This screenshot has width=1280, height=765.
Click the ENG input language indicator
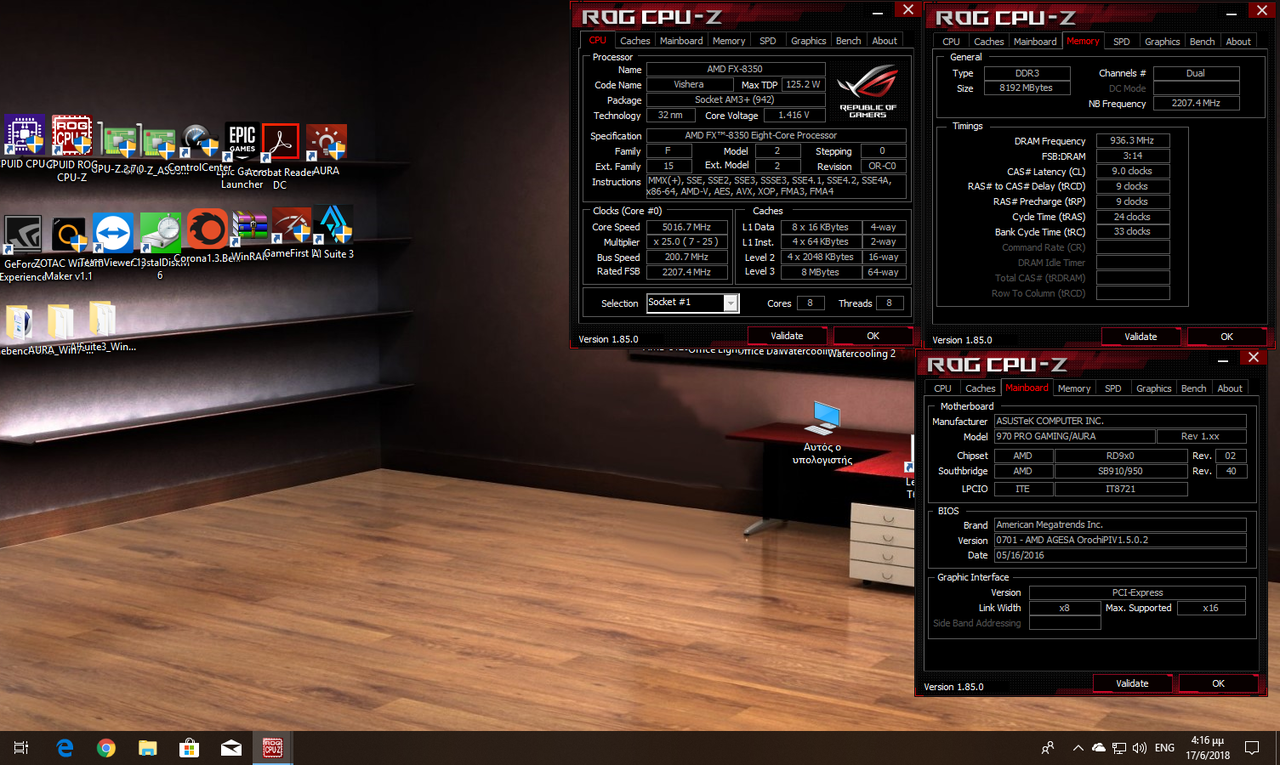[1165, 748]
